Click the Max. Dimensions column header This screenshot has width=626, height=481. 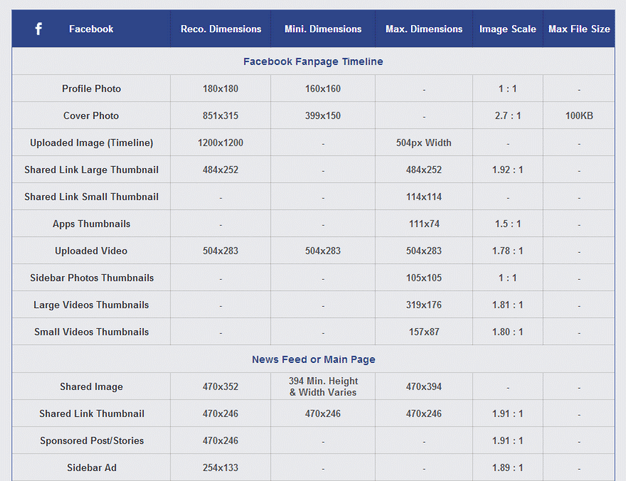click(424, 29)
